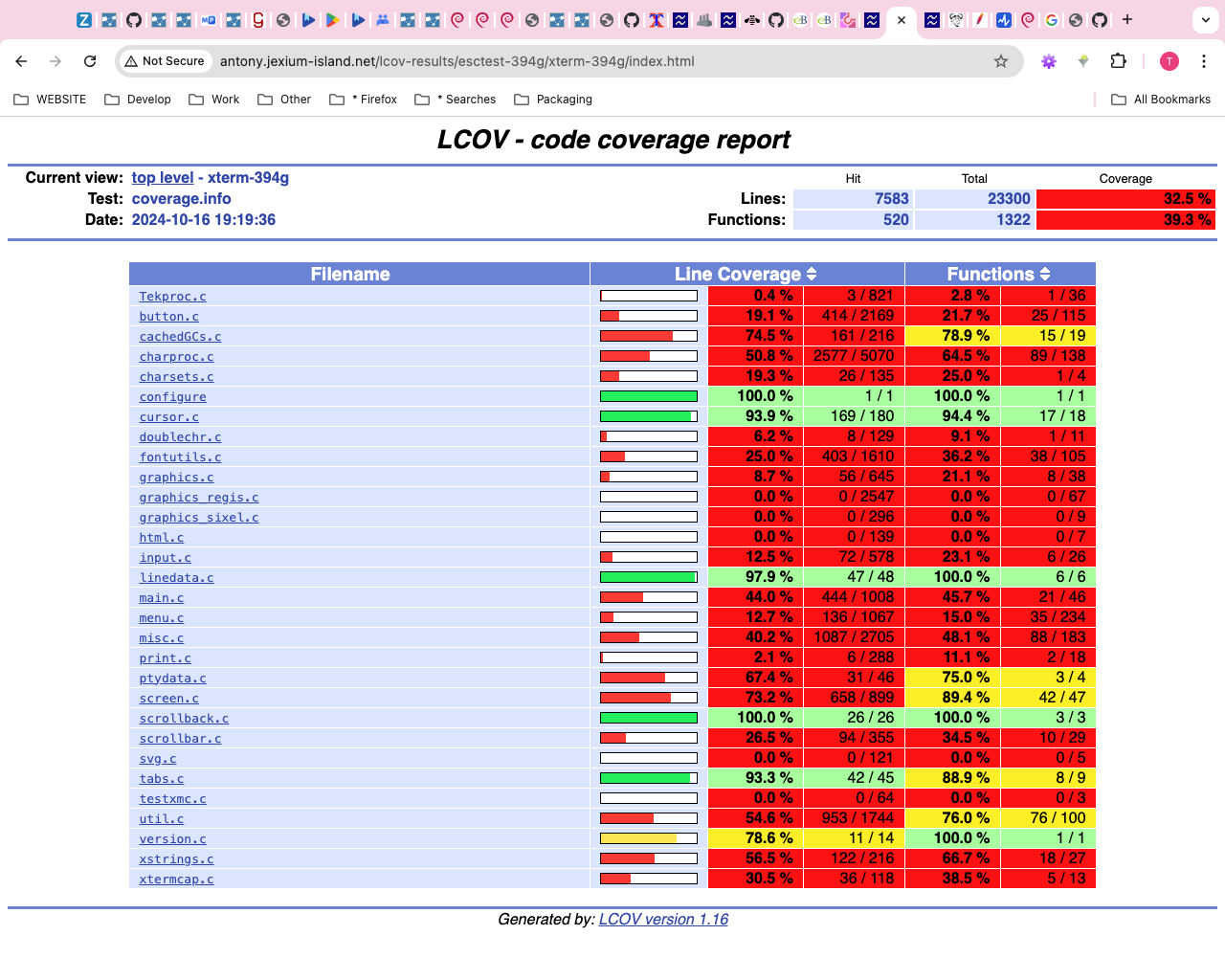Open All Bookmarks folder
This screenshot has height=980, width=1225.
[x=1160, y=100]
